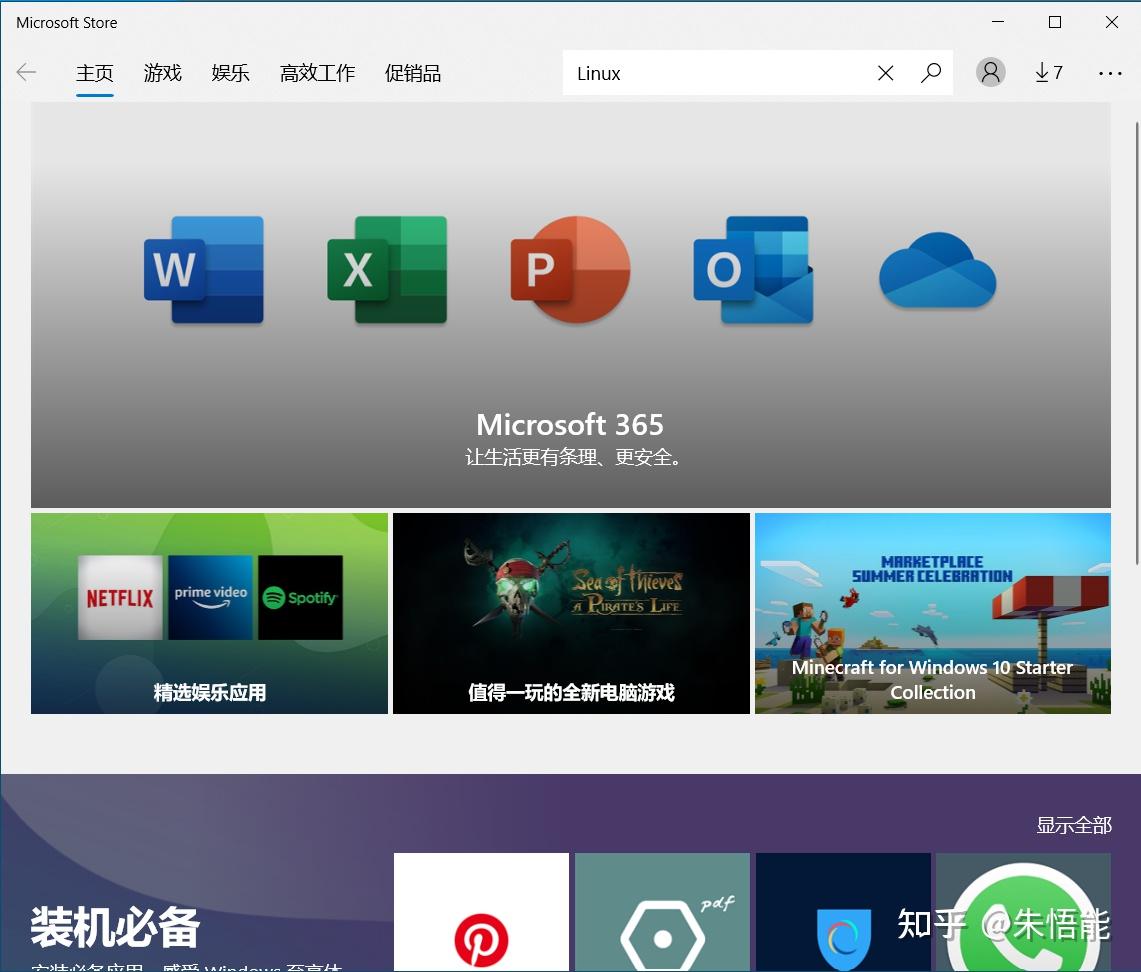Click the PowerPoint icon in banner
The height and width of the screenshot is (972, 1141).
click(x=570, y=269)
